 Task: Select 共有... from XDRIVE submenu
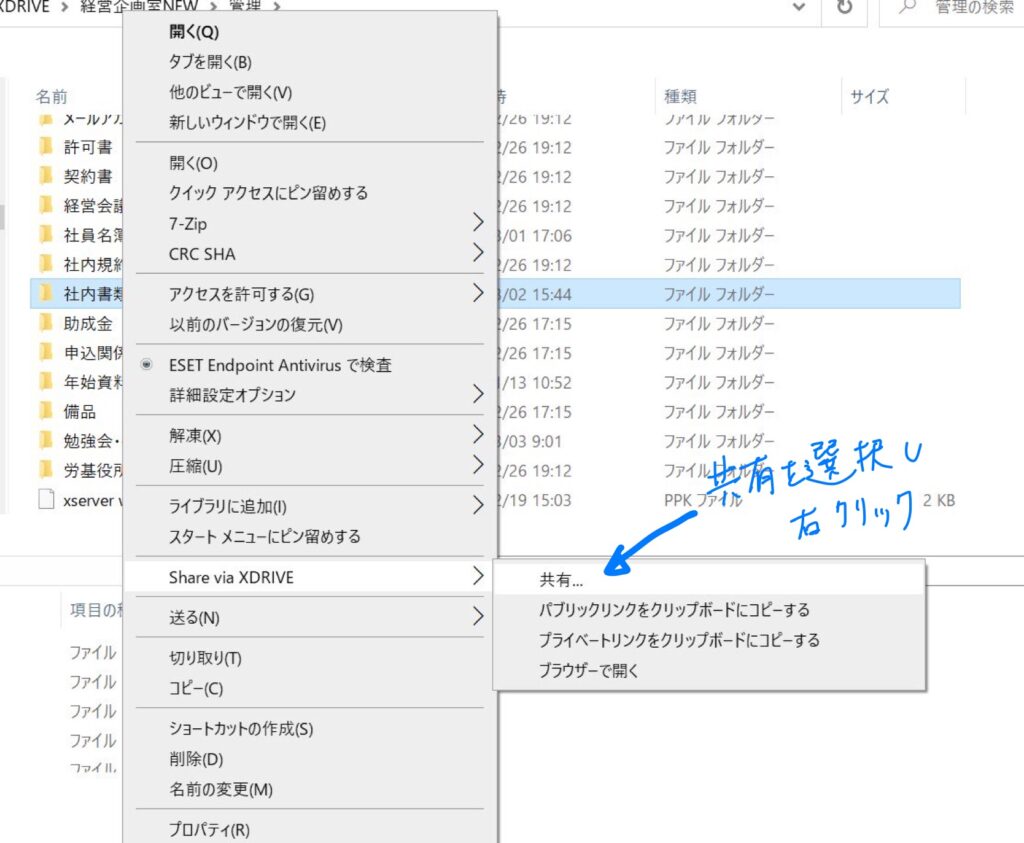click(x=561, y=580)
